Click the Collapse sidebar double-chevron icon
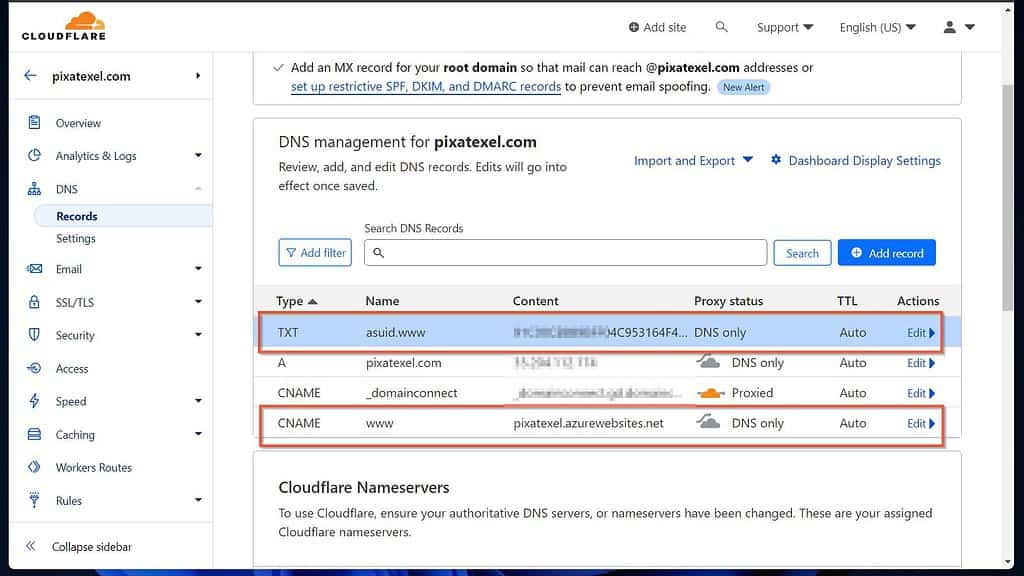The width and height of the screenshot is (1024, 576). tap(31, 546)
